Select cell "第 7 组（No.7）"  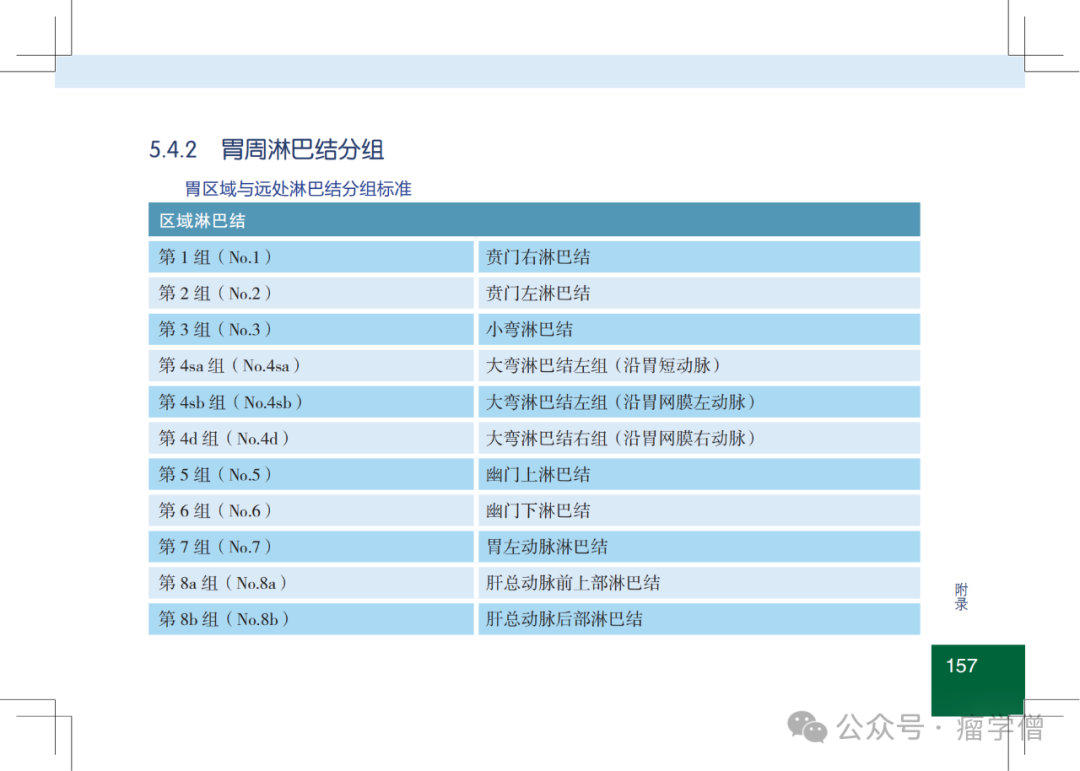point(311,546)
